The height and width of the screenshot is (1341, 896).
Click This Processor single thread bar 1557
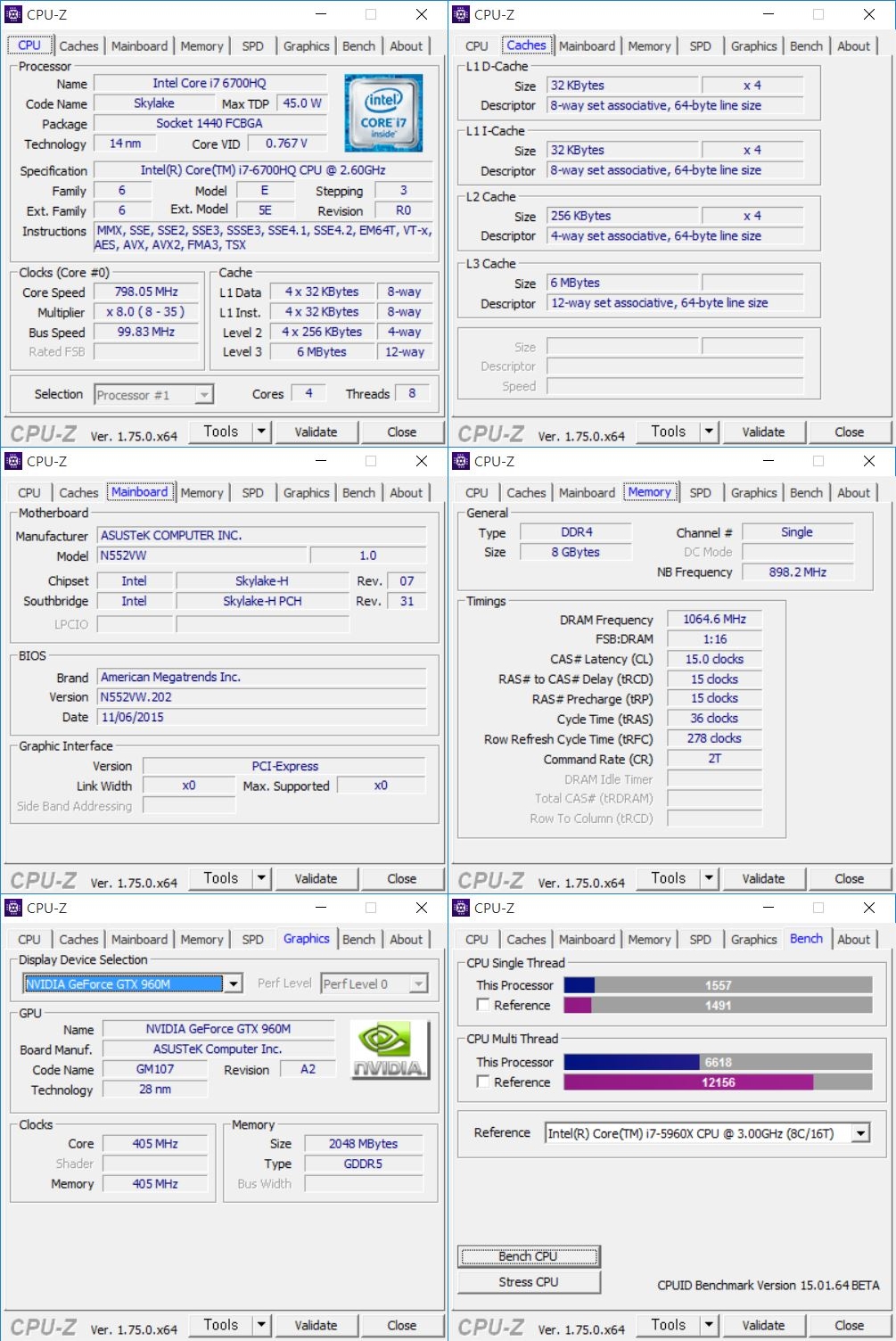[x=718, y=985]
